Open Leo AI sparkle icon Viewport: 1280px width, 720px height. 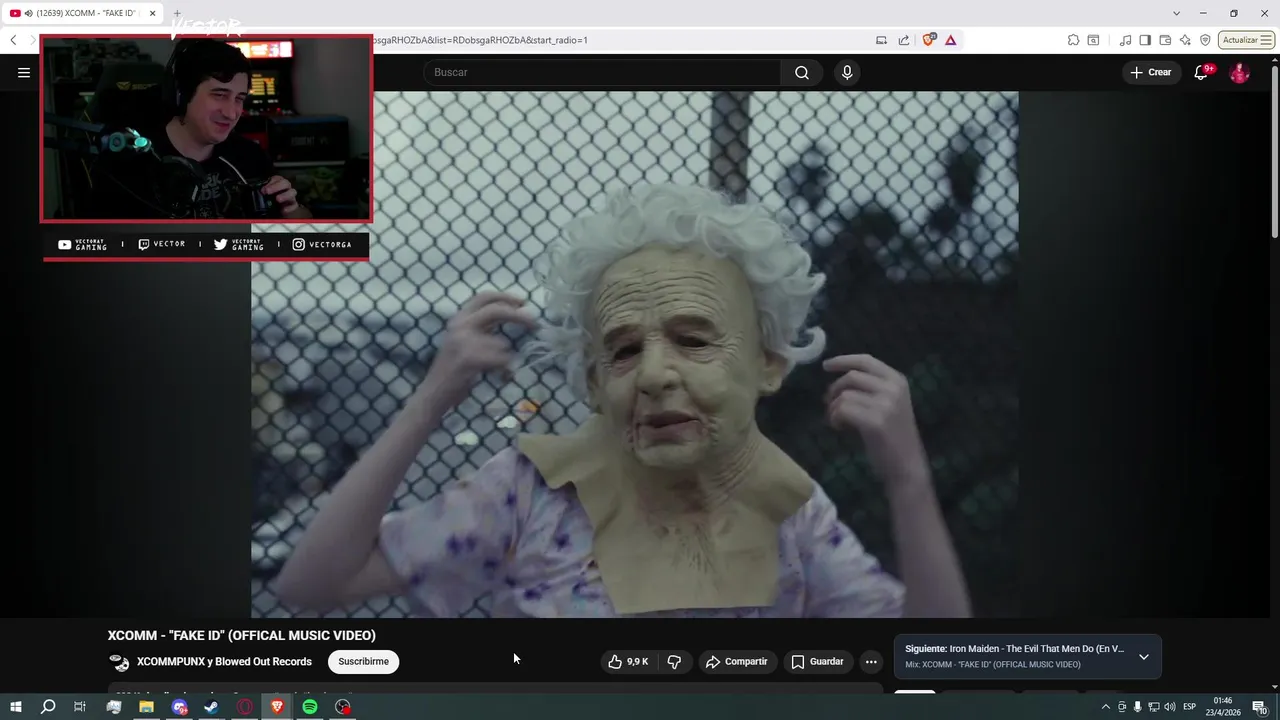coord(1185,40)
